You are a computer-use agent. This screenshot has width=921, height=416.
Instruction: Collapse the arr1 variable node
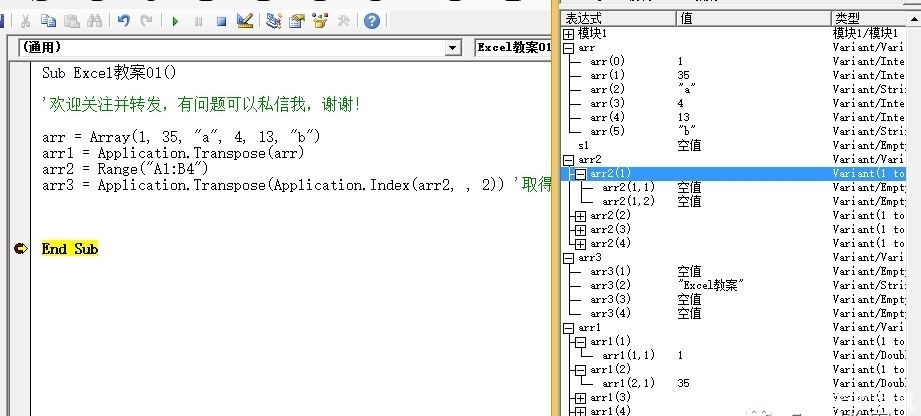[568, 328]
